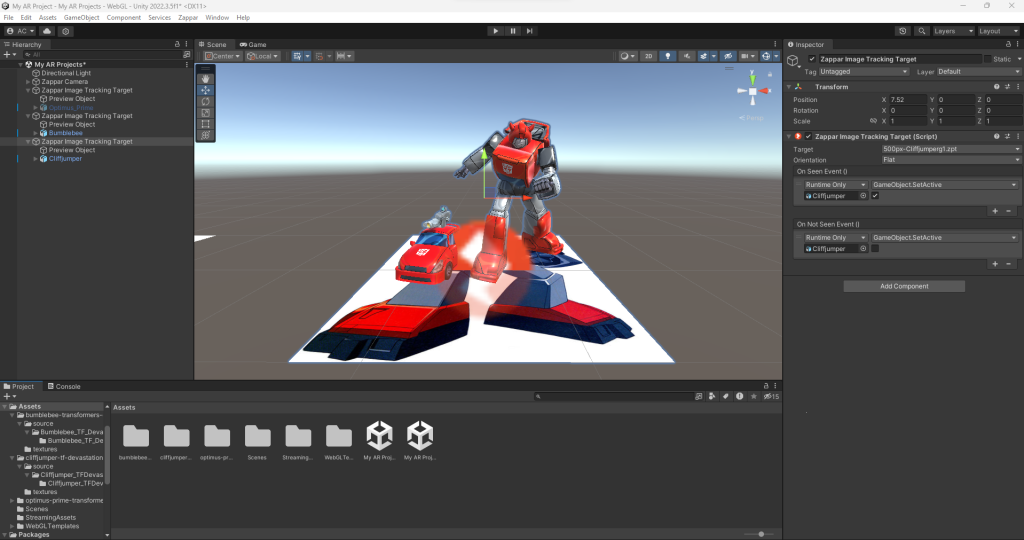The image size is (1024, 540).
Task: Check On Not Seen Event SetActive checkbox
Action: [x=876, y=249]
